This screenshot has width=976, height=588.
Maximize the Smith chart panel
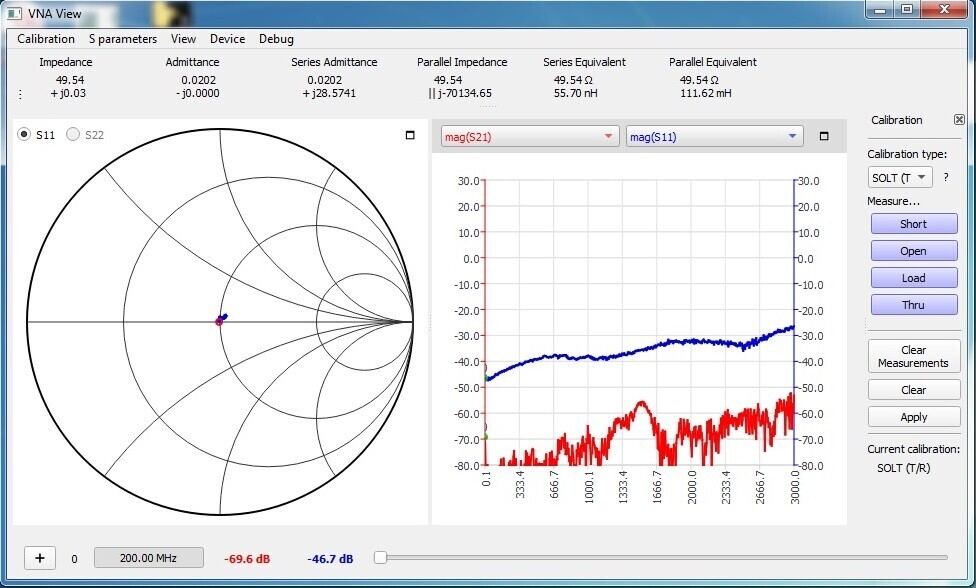(410, 135)
